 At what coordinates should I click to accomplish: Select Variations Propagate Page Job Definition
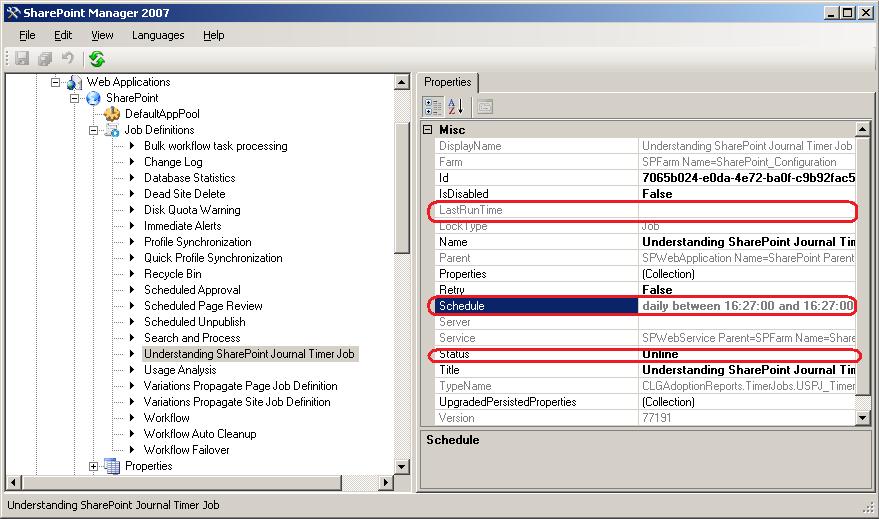(240, 386)
